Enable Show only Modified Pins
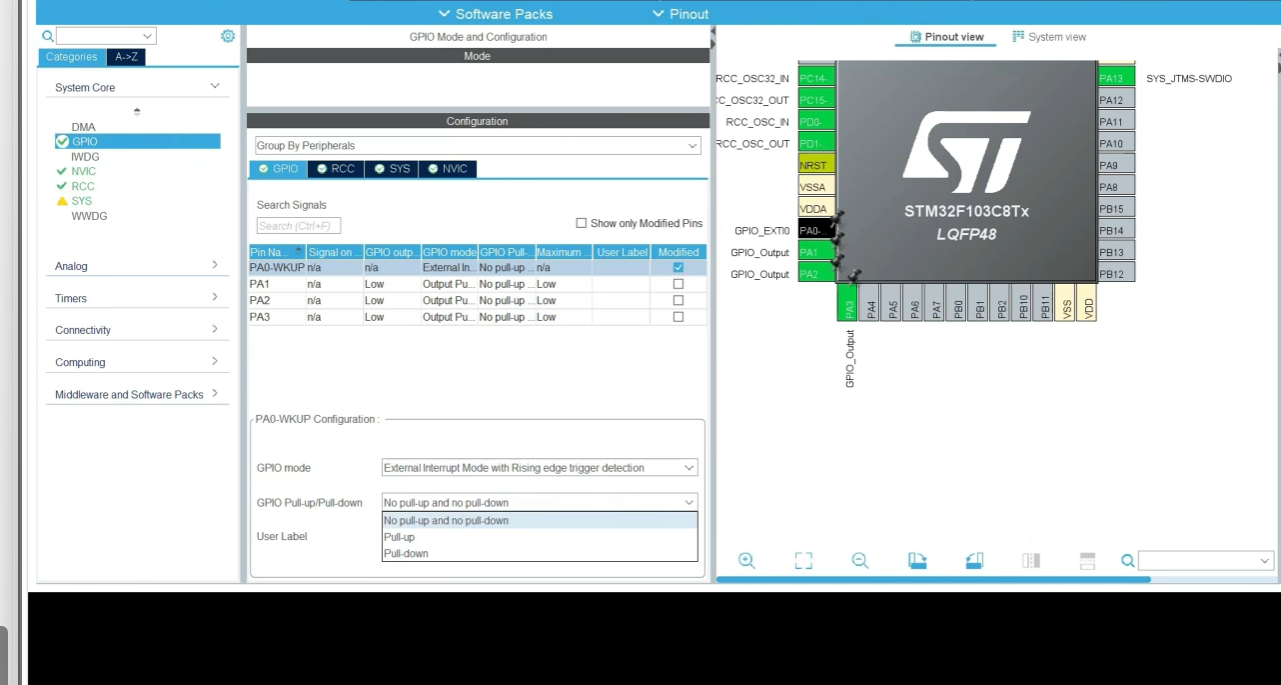This screenshot has height=685, width=1281. 581,223
